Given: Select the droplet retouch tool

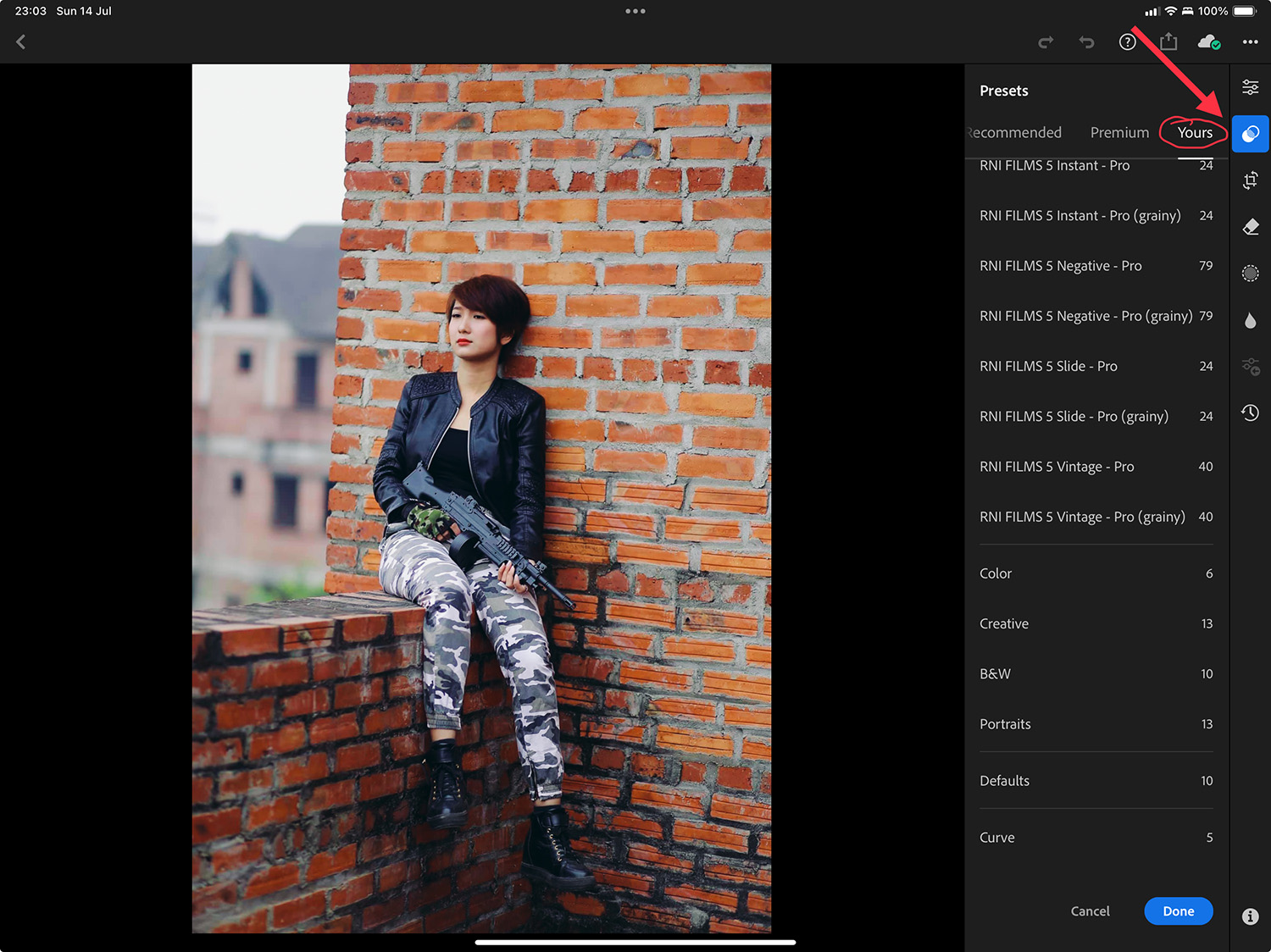Looking at the screenshot, I should click(x=1250, y=319).
